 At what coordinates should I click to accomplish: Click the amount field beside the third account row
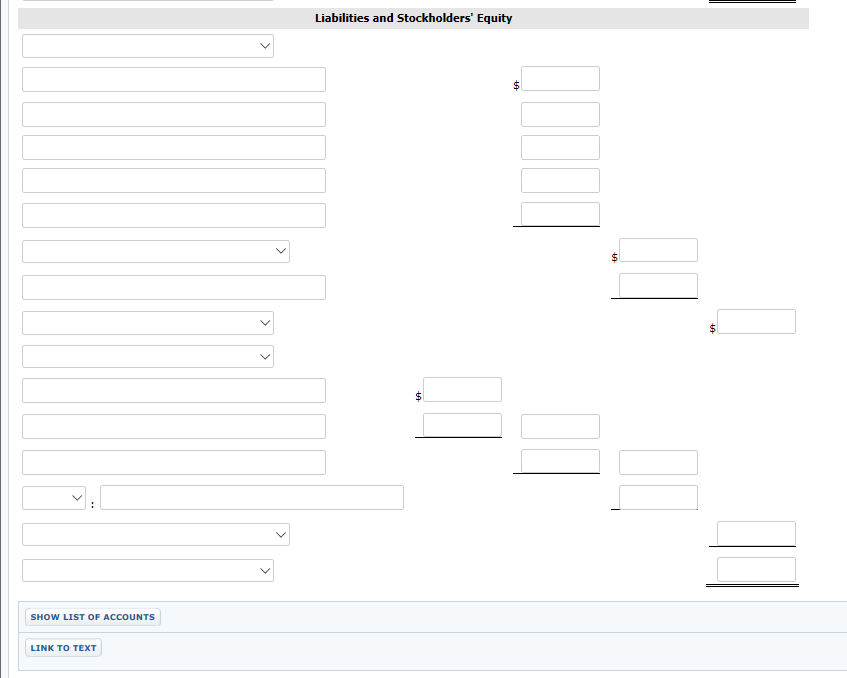pos(560,147)
